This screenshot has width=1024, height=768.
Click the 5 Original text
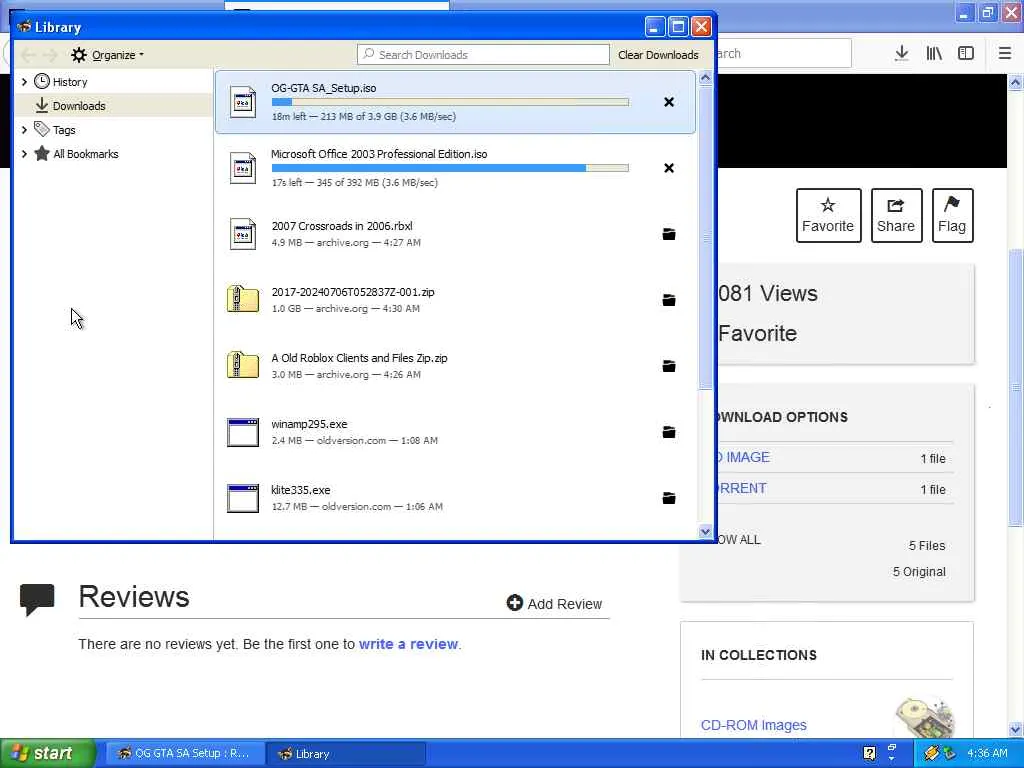[x=919, y=571]
